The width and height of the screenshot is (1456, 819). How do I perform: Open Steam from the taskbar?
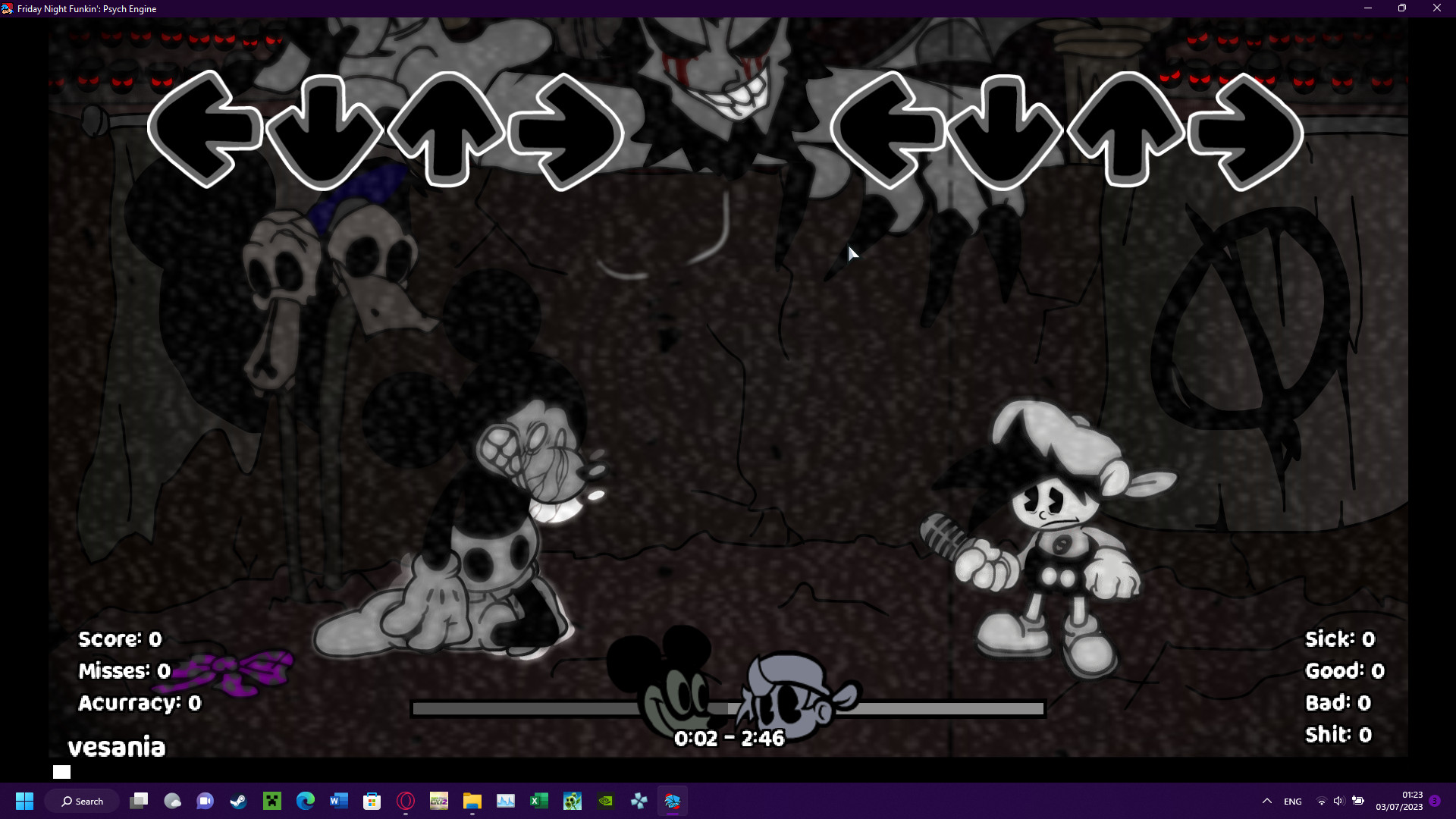click(x=239, y=801)
